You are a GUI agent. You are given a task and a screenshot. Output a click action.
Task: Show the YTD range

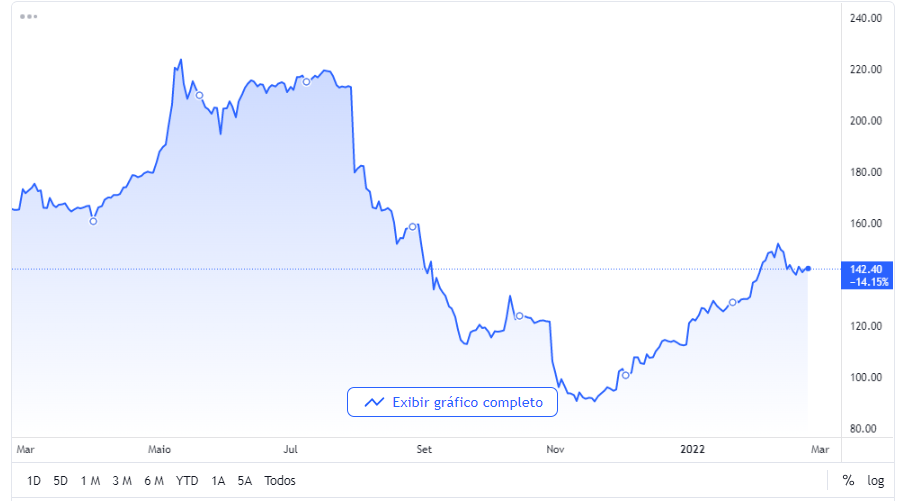click(187, 481)
